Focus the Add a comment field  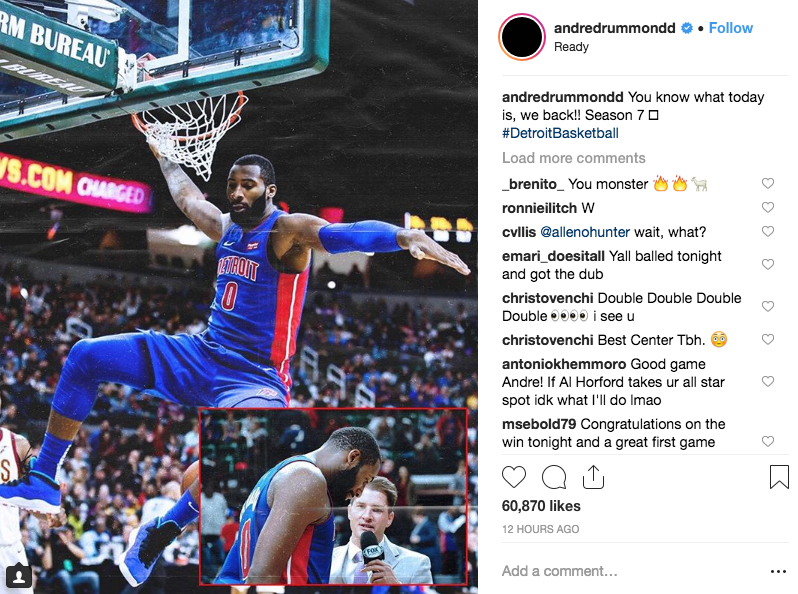click(x=631, y=571)
